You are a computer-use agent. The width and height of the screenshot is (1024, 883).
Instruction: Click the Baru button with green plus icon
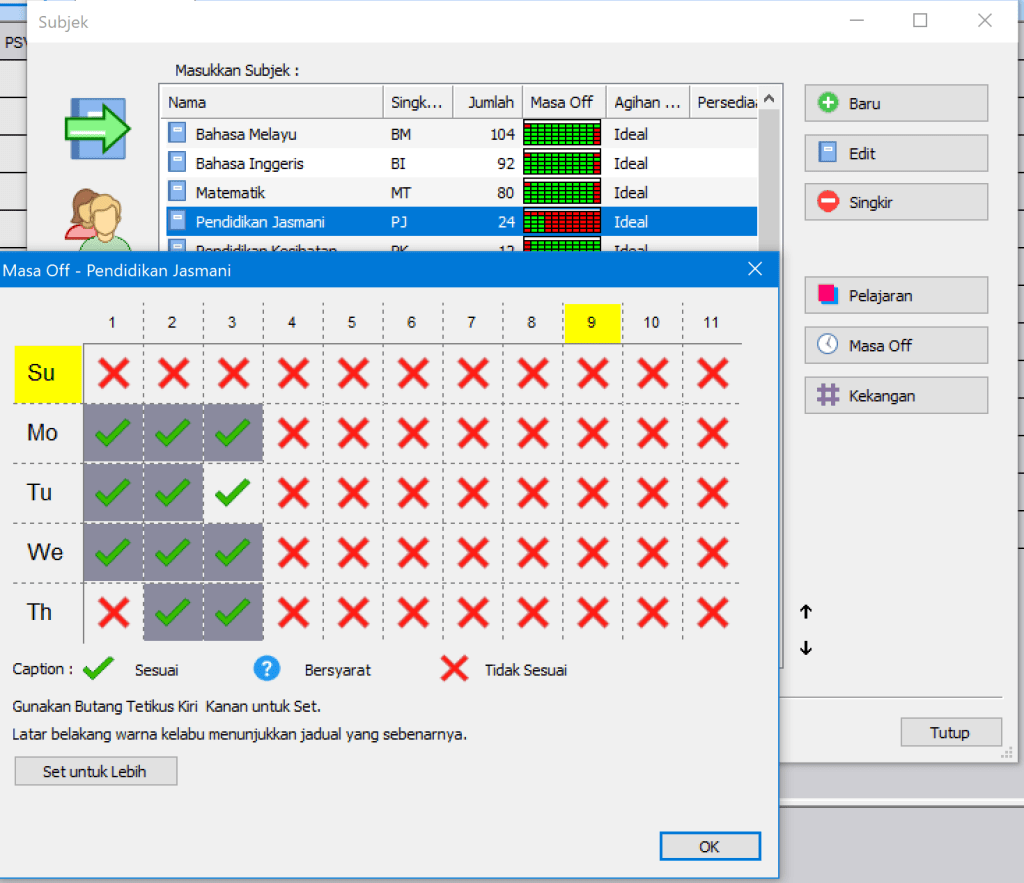pos(895,103)
